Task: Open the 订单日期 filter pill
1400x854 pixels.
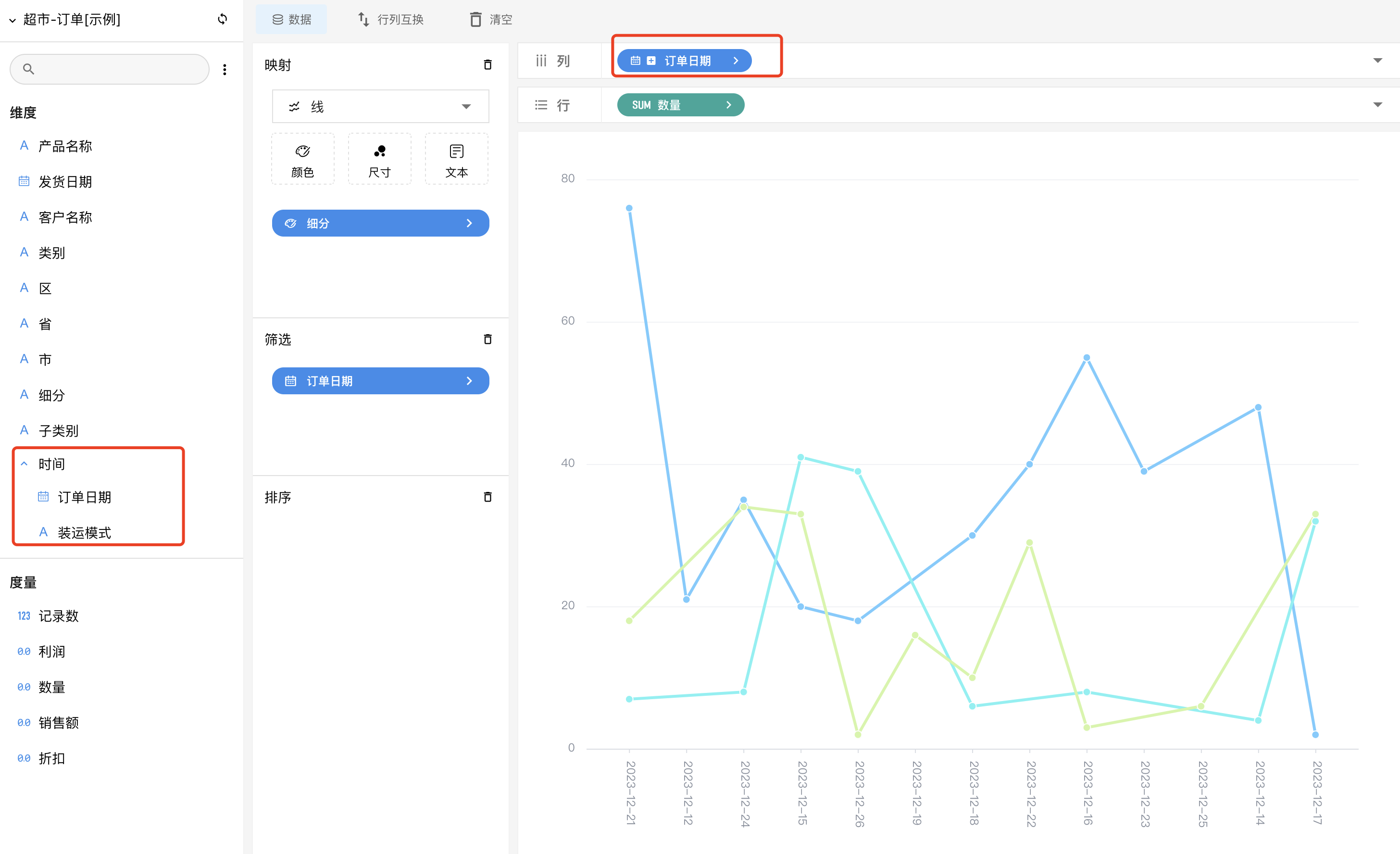Action: pos(380,381)
